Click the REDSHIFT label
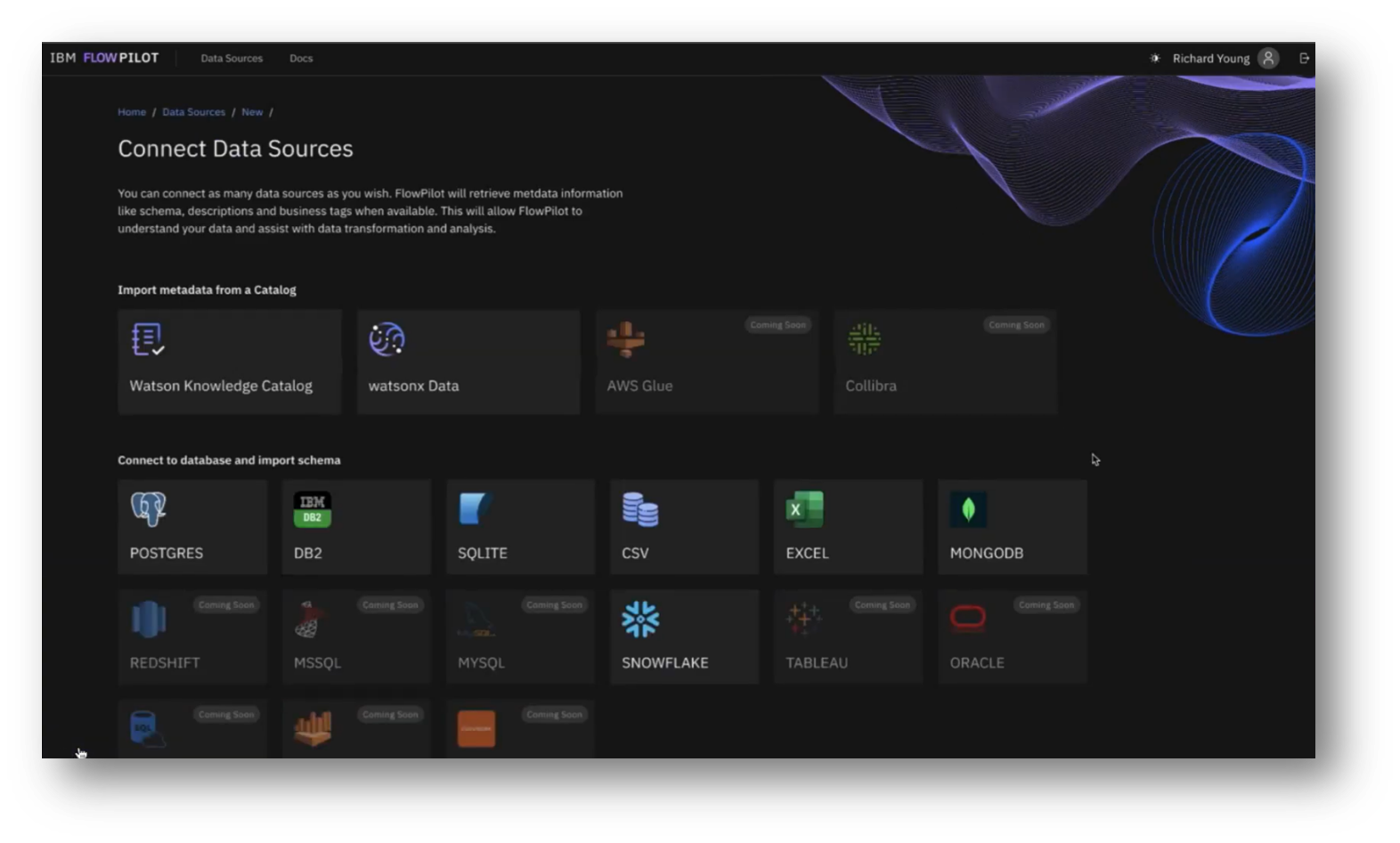1400x843 pixels. (165, 663)
